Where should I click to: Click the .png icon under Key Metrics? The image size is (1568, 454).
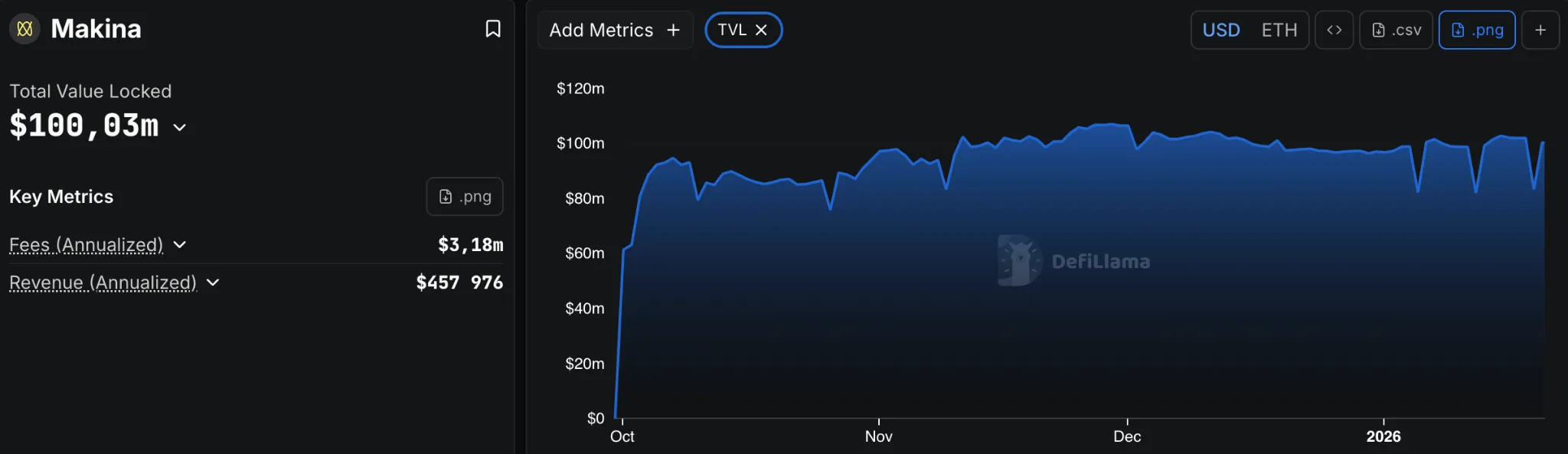[x=463, y=196]
